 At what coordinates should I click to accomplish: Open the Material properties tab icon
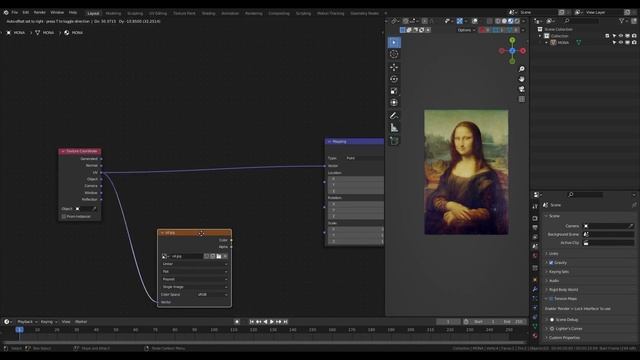point(535,336)
